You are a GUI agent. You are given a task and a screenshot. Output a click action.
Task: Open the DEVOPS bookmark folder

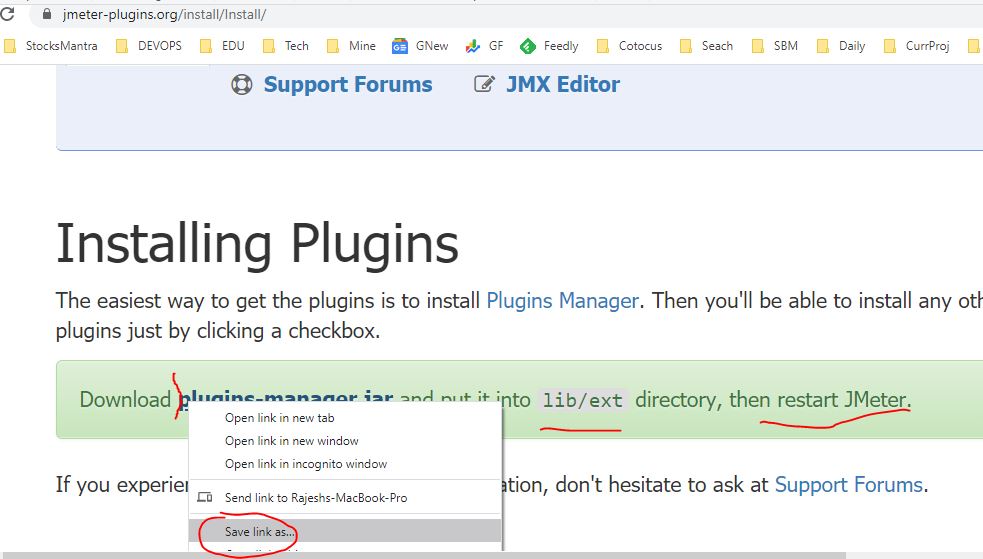pos(149,46)
